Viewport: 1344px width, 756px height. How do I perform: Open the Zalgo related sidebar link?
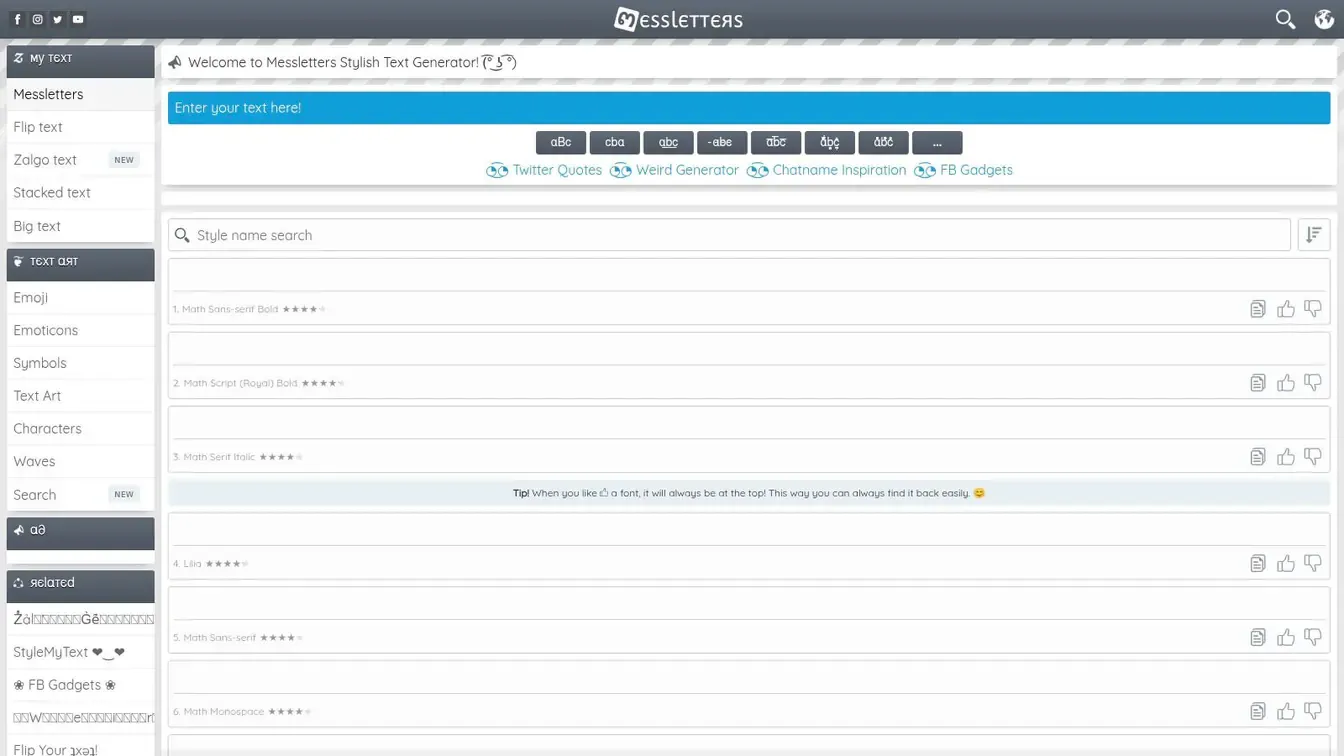pyautogui.click(x=80, y=619)
